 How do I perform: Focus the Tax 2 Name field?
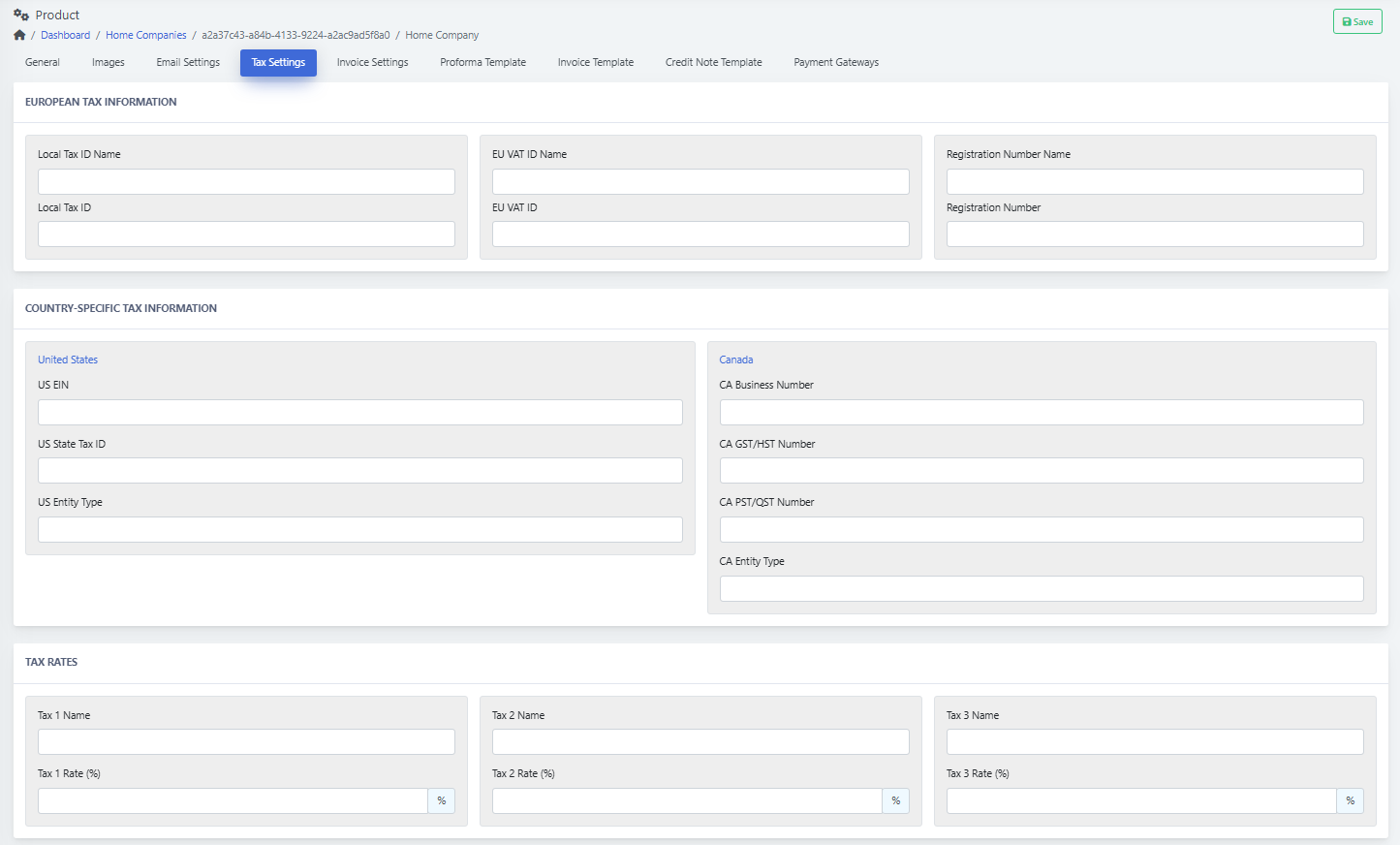[700, 741]
